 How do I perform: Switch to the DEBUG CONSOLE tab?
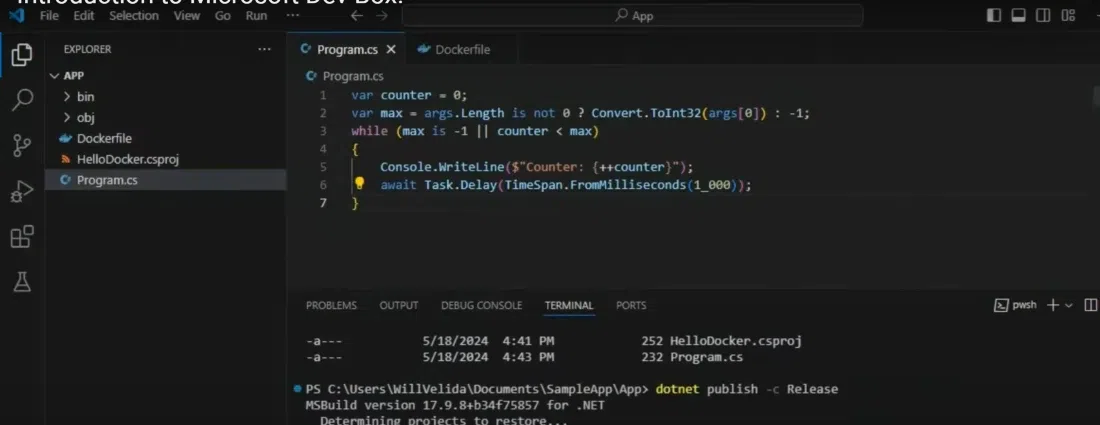point(481,306)
